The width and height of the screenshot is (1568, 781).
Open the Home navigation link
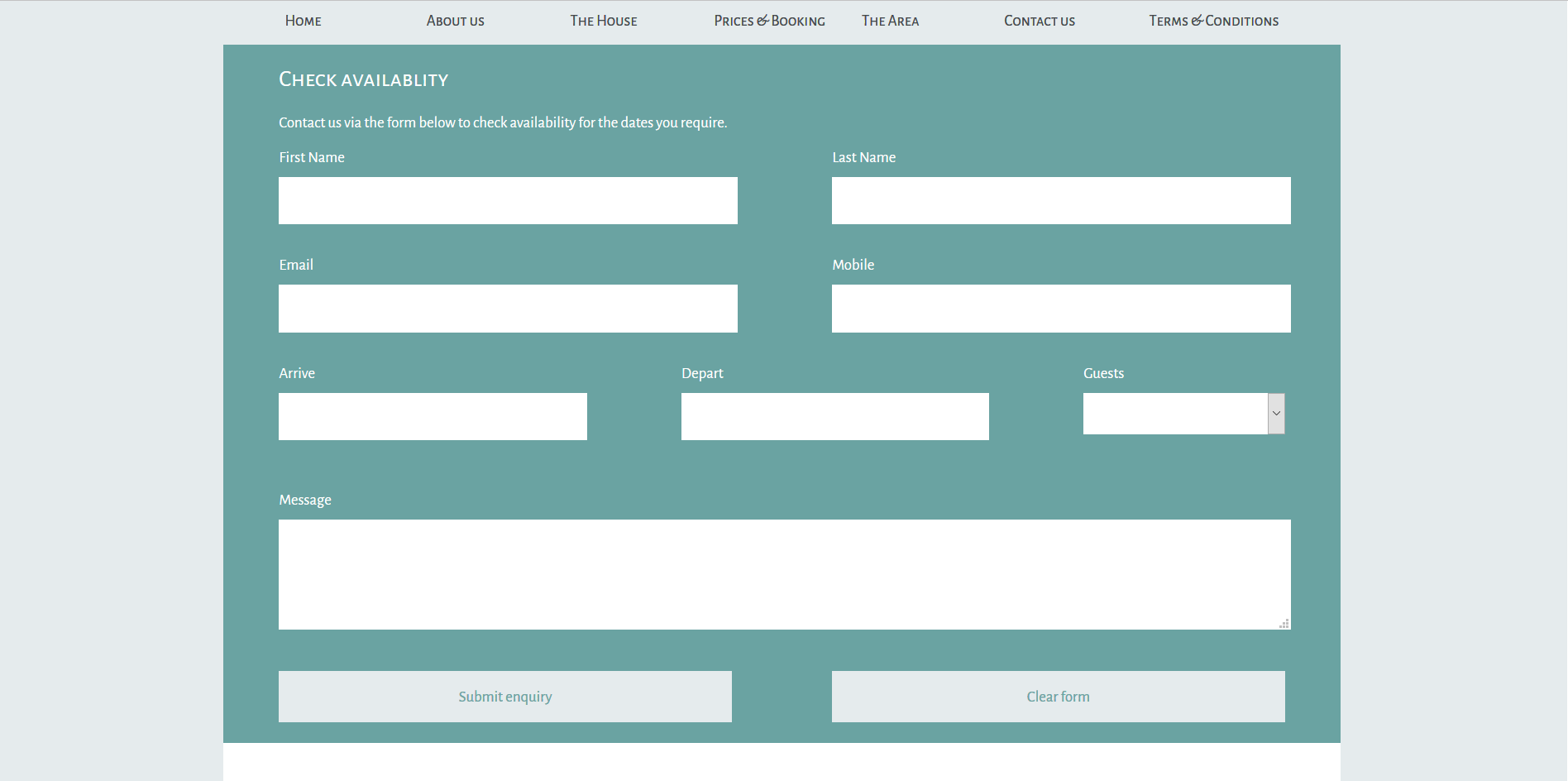coord(303,21)
